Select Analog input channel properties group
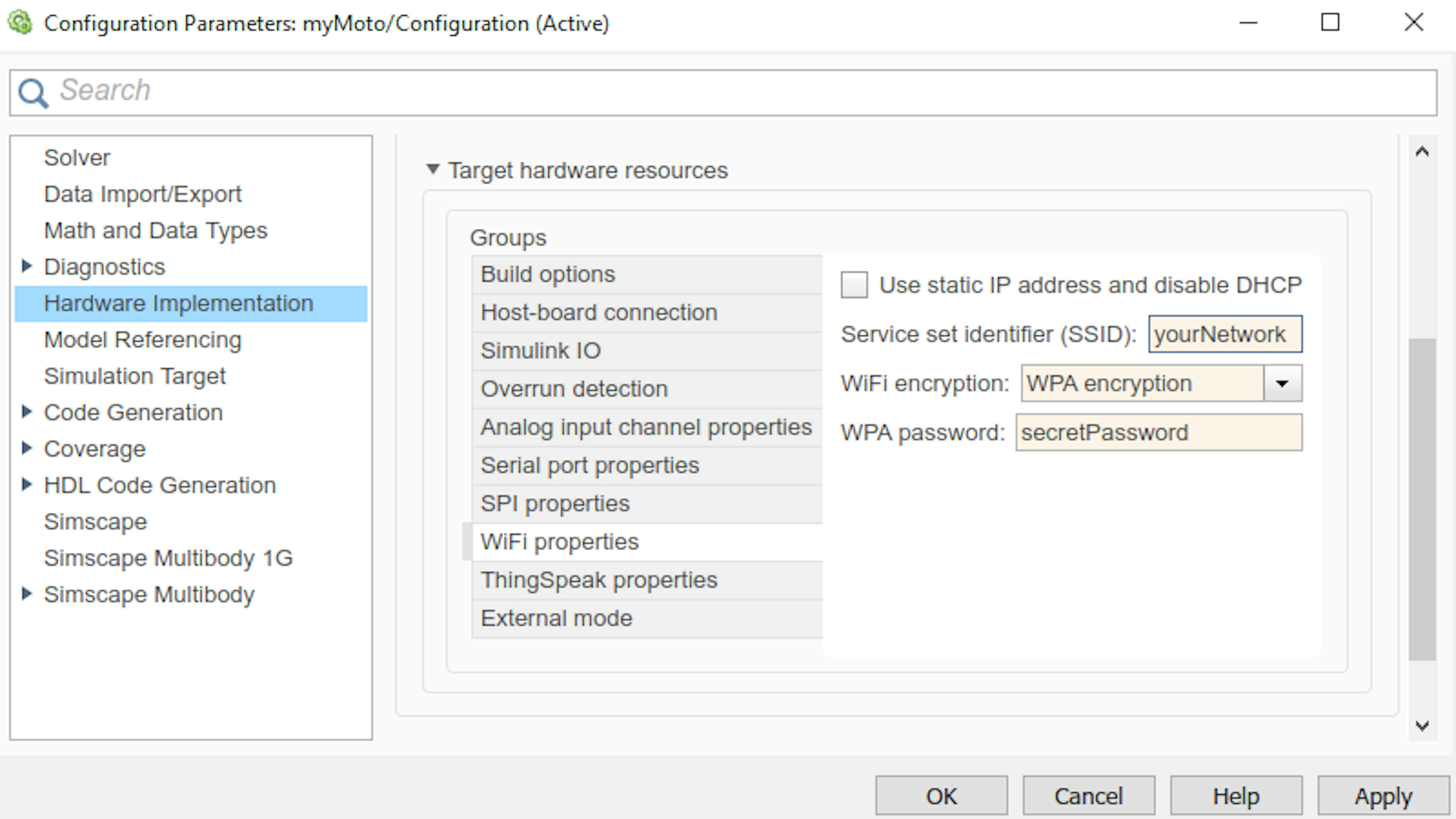Viewport: 1456px width, 819px height. 647,427
